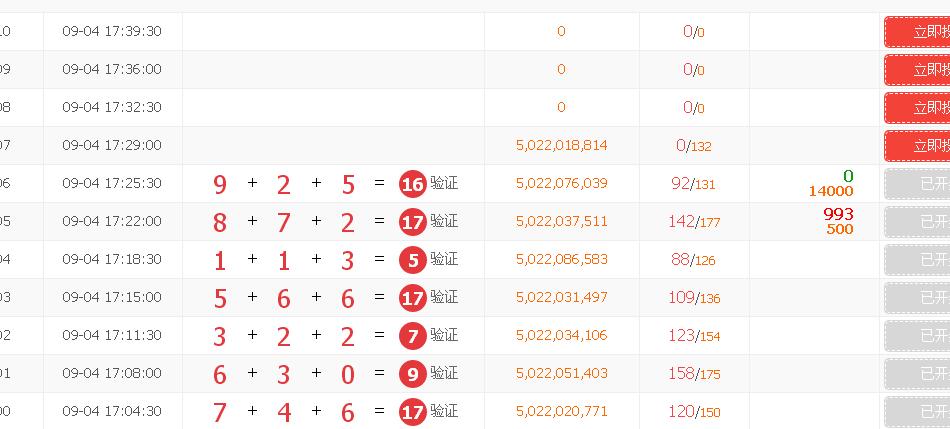Image resolution: width=950 pixels, height=429 pixels.
Task: Click the red result badge showing 16
Action: coord(412,184)
